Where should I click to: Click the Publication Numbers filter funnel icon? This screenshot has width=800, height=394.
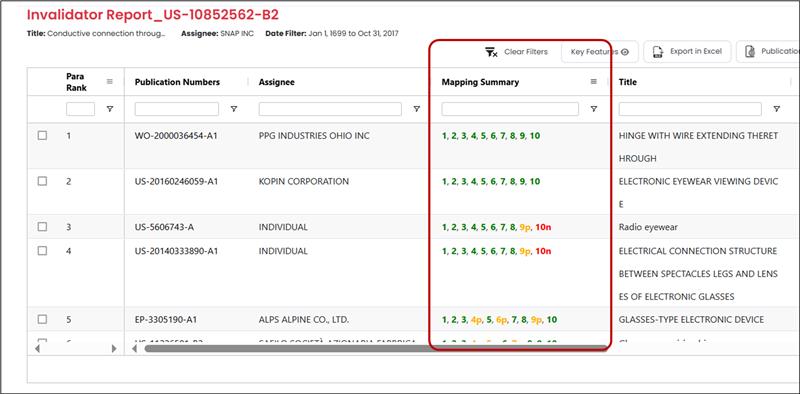tap(234, 109)
